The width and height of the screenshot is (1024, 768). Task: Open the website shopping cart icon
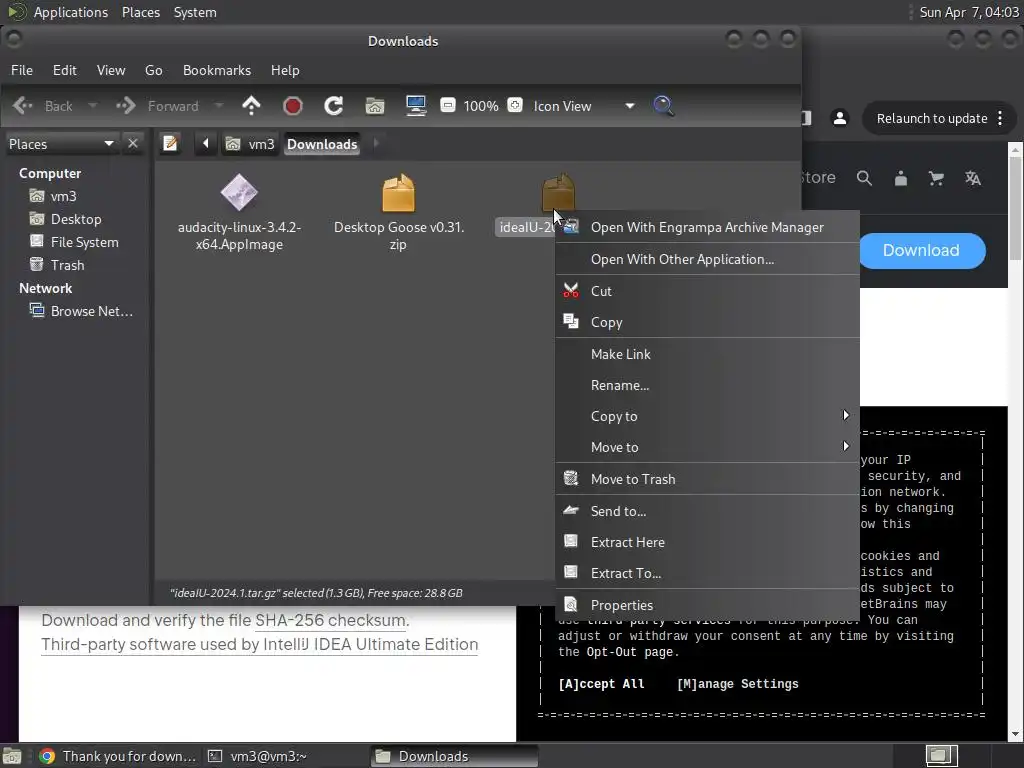click(x=936, y=178)
